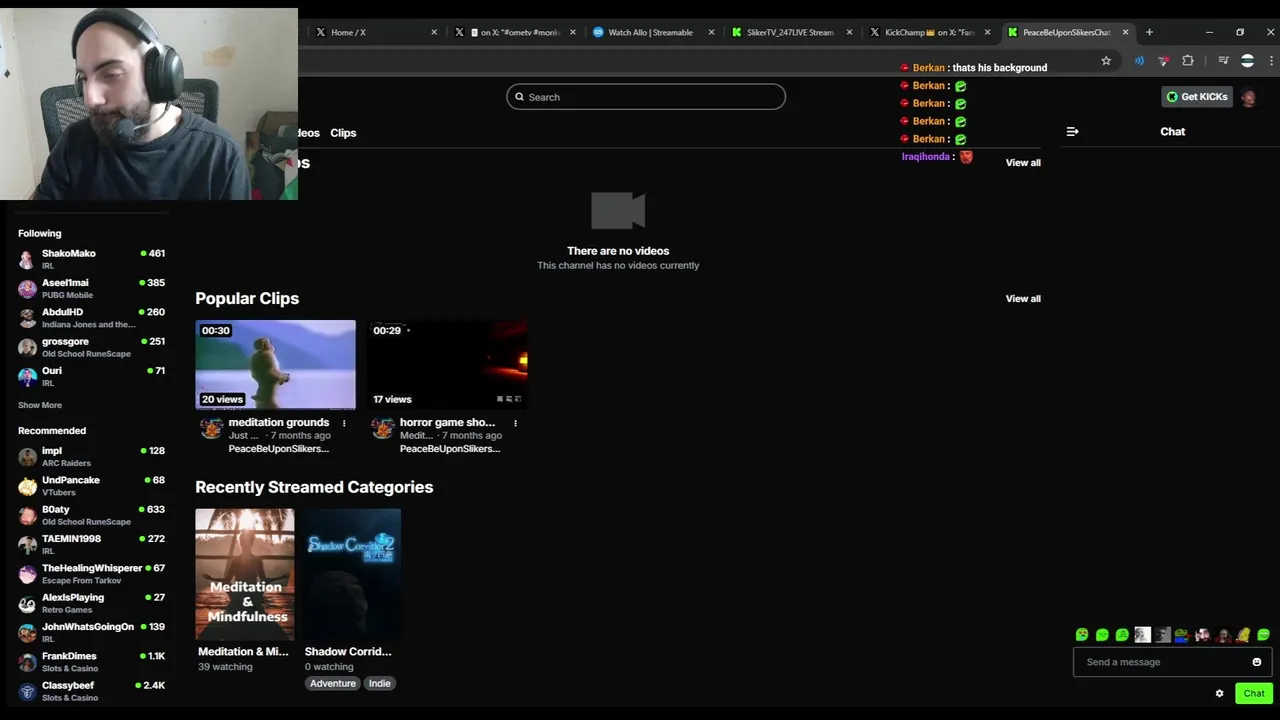This screenshot has height=720, width=1280.
Task: Click the Search input field
Action: point(646,97)
